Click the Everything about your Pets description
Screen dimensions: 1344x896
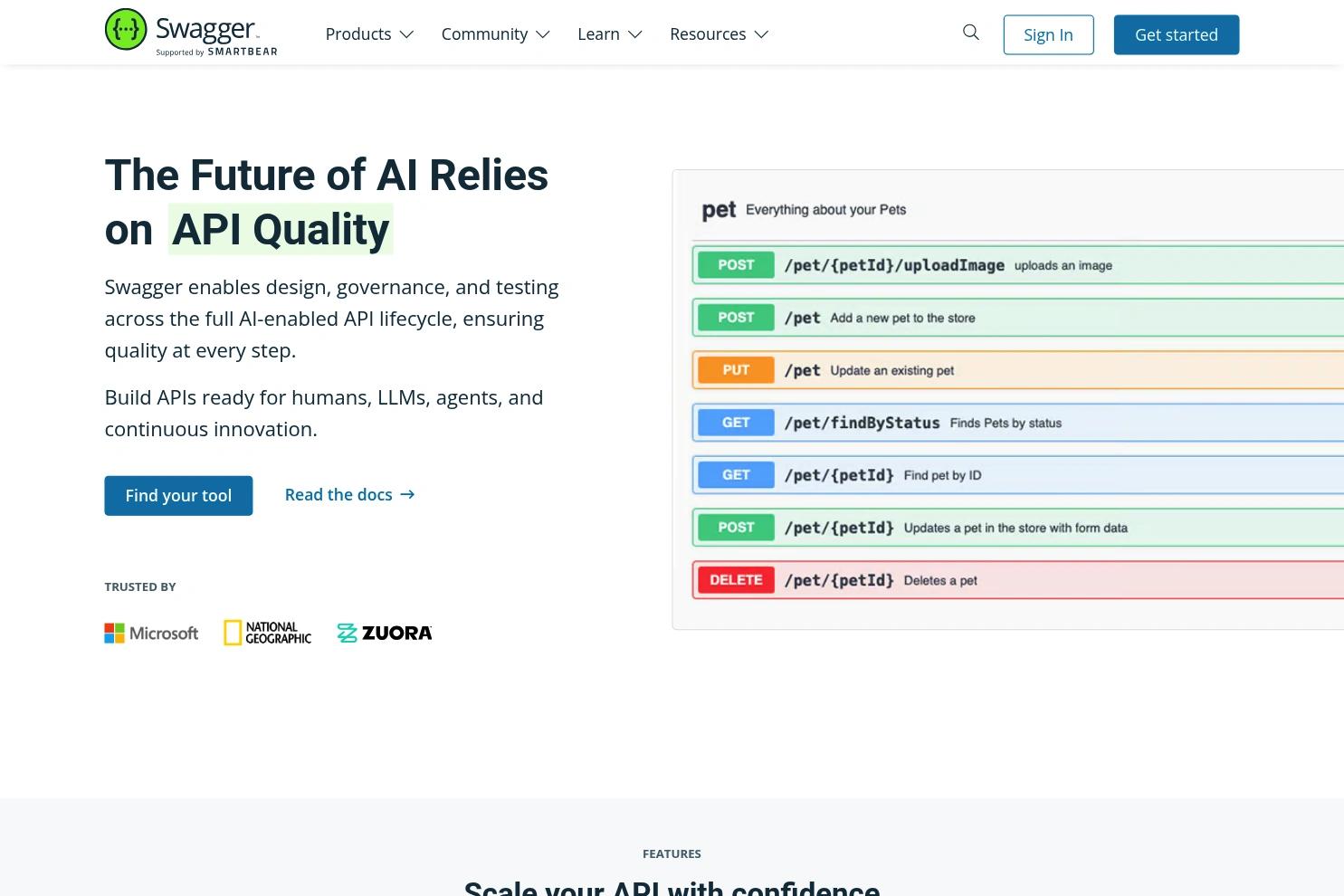pyautogui.click(x=825, y=210)
